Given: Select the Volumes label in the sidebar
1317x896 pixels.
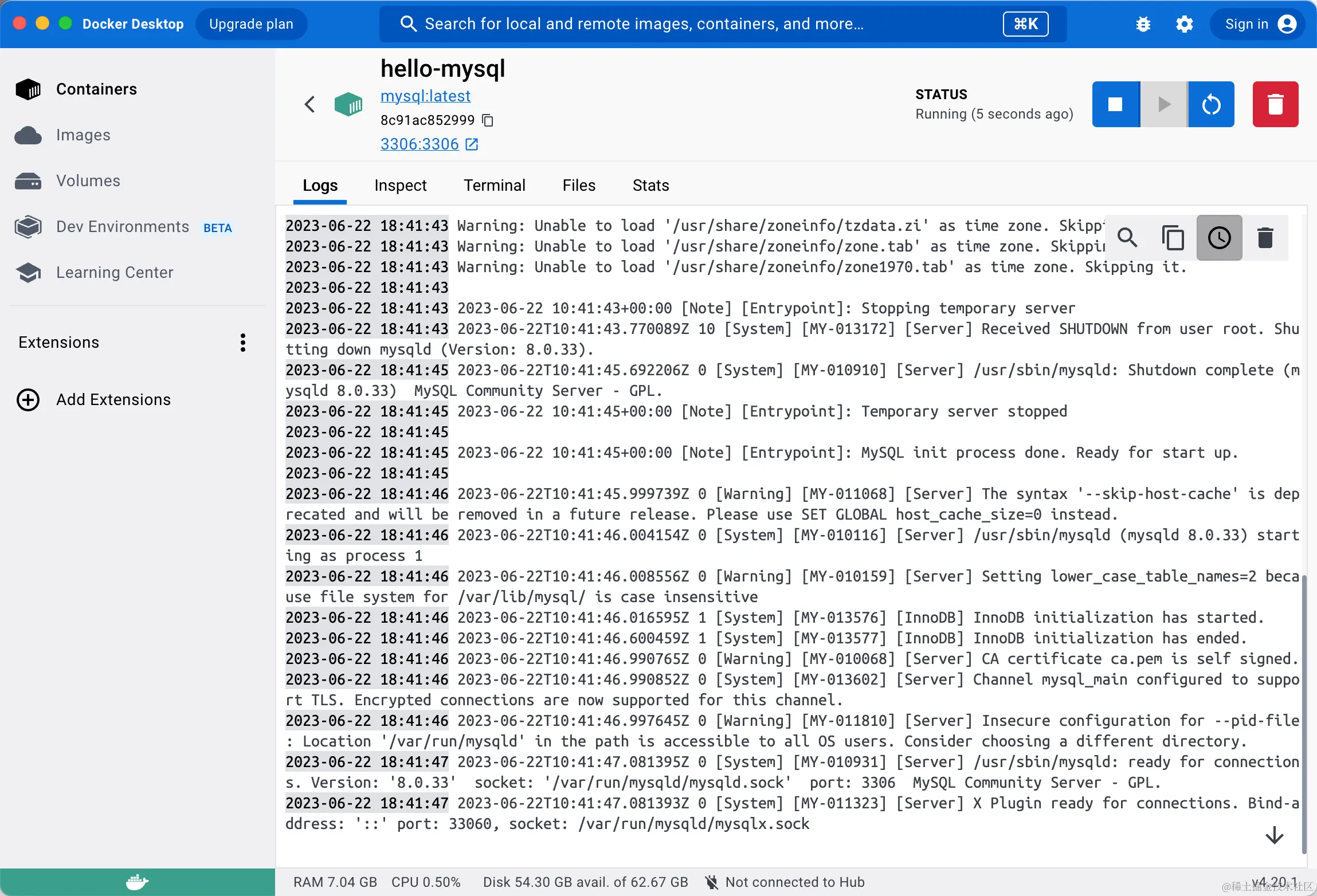Looking at the screenshot, I should (88, 181).
